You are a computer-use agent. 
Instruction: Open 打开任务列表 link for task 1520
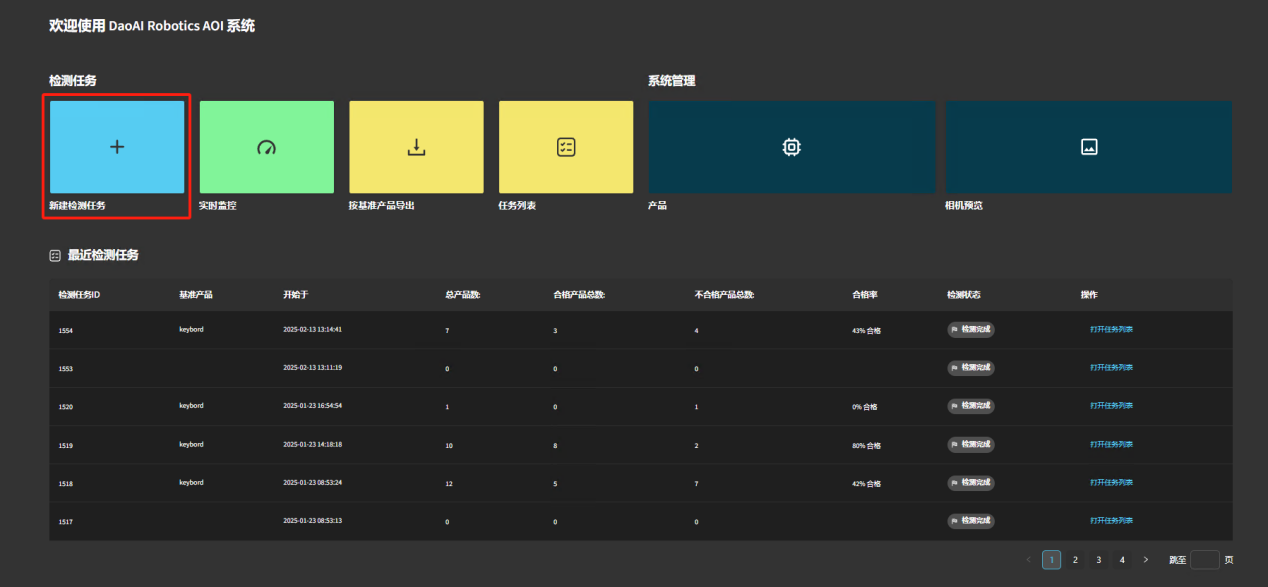click(1111, 406)
